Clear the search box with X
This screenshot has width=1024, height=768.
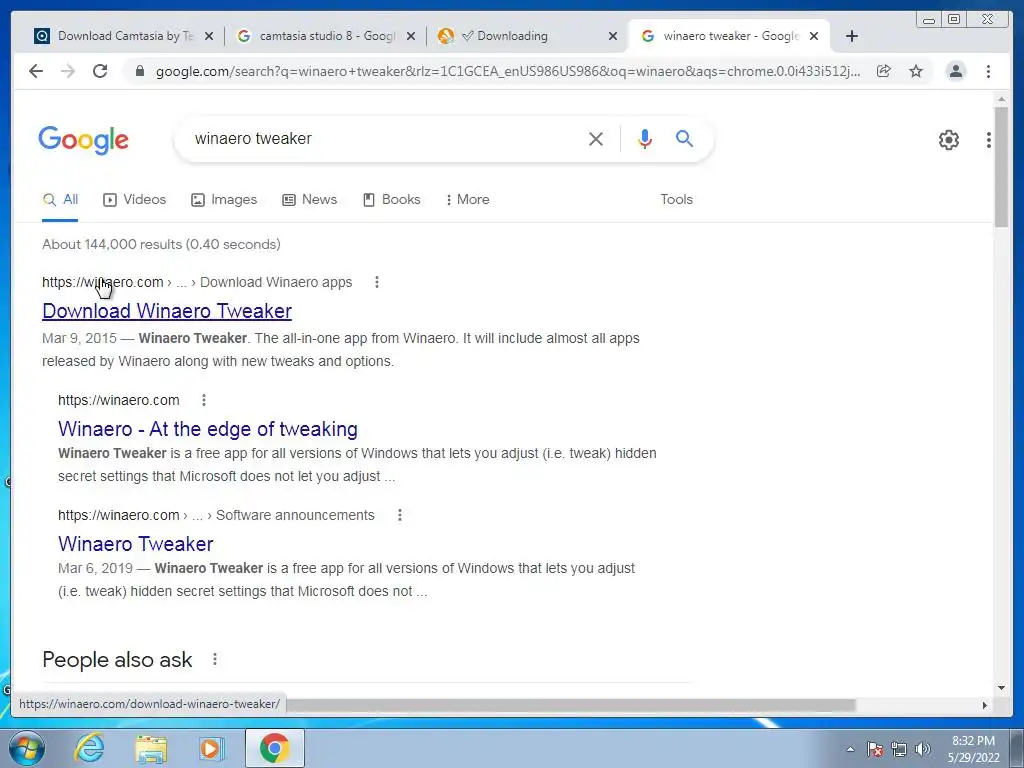596,138
